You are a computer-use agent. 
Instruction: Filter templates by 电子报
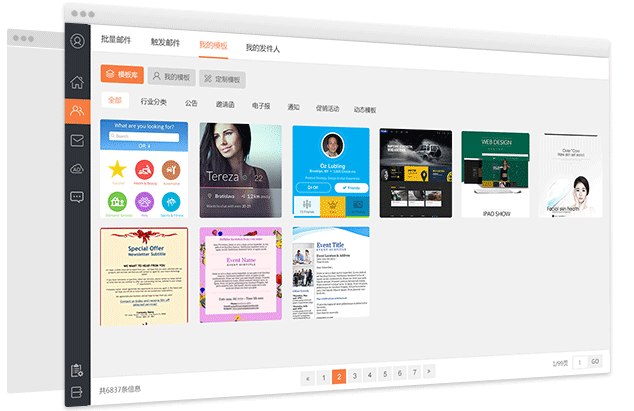pyautogui.click(x=261, y=106)
